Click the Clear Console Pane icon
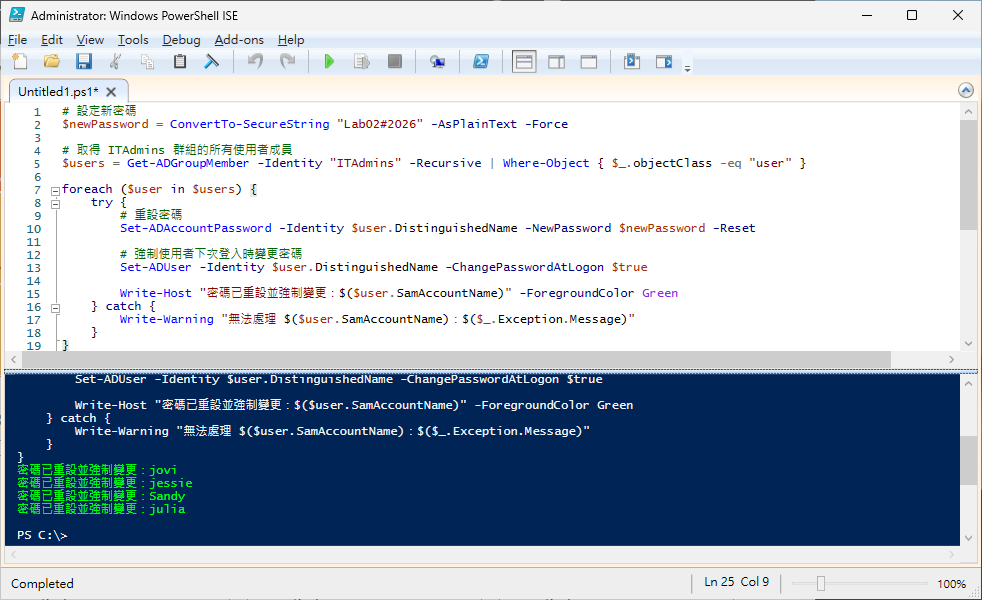Image resolution: width=982 pixels, height=600 pixels. pos(212,62)
